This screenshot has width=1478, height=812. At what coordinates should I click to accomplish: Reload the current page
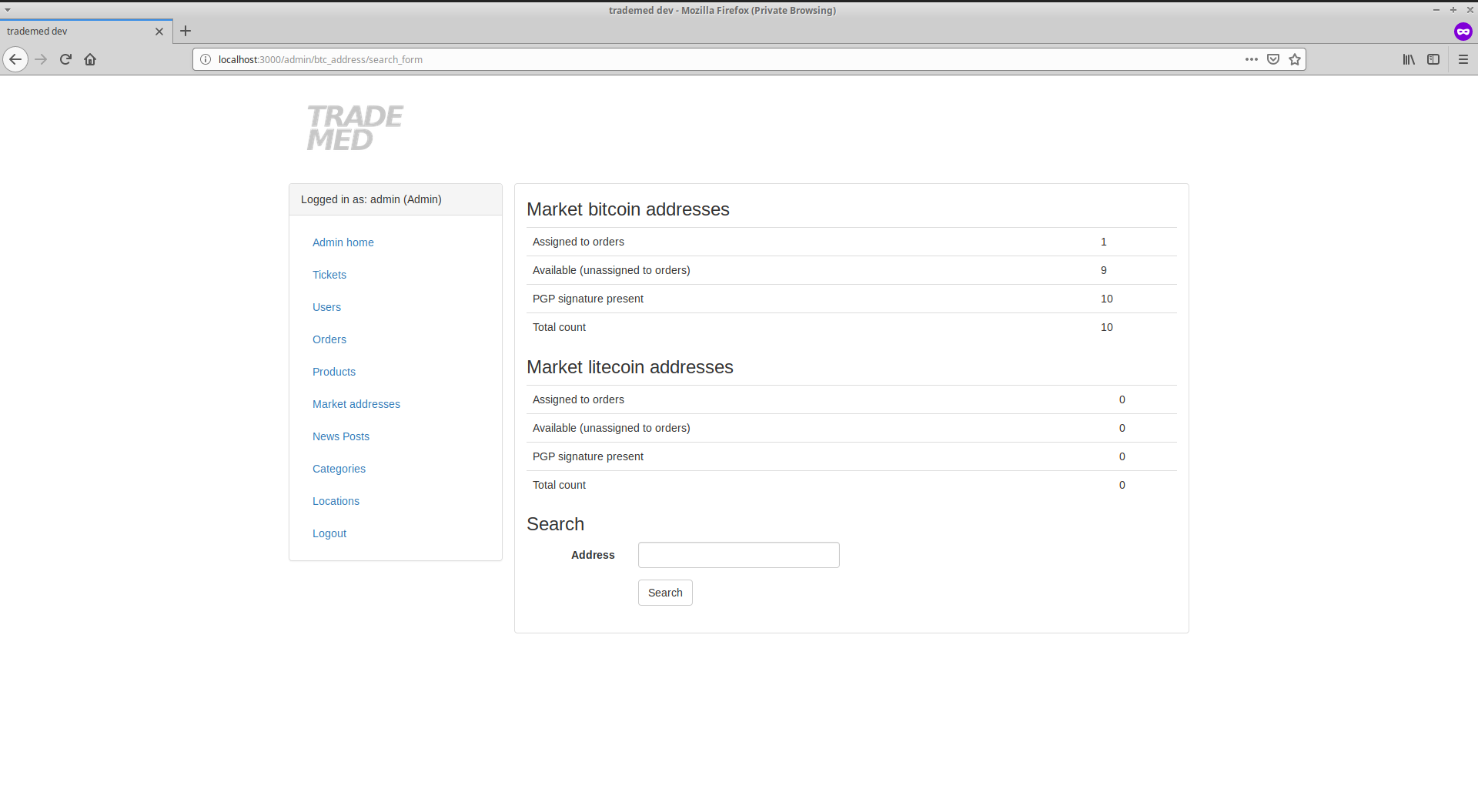65,59
